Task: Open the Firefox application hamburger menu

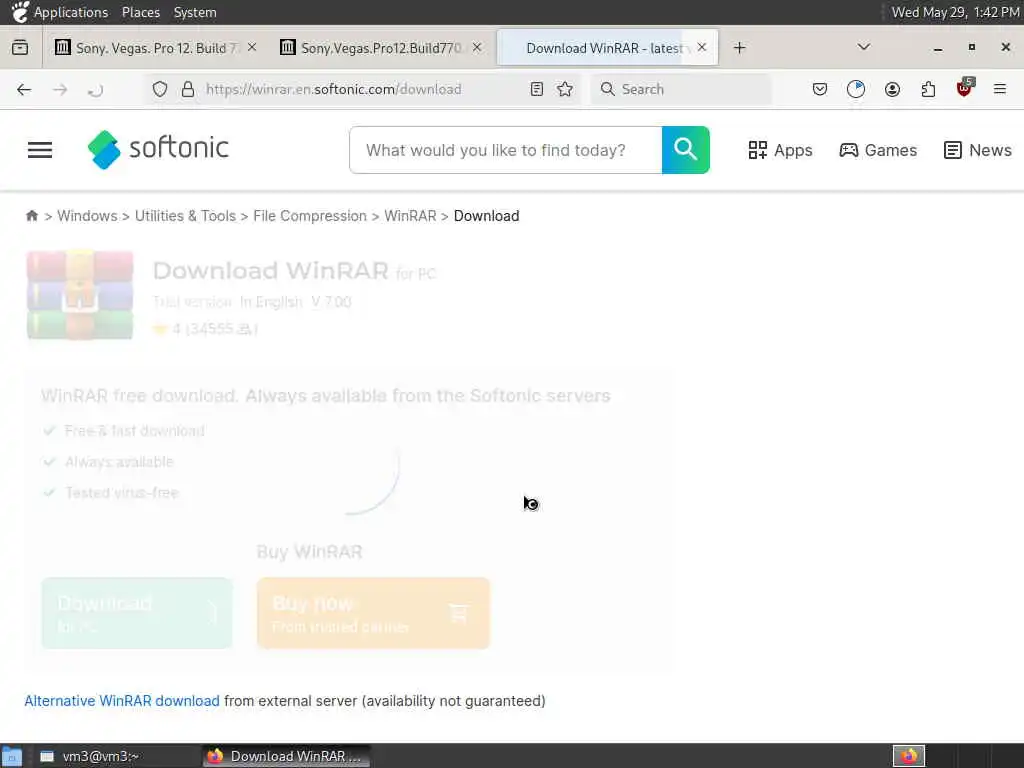Action: pos(1000,89)
